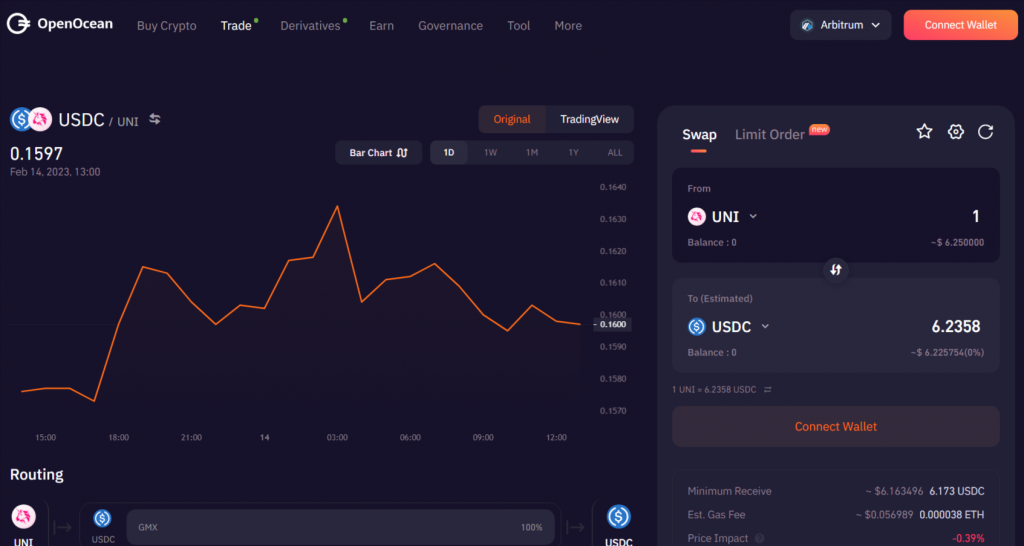Image resolution: width=1024 pixels, height=546 pixels.
Task: Click the 0.1597 current price text
Action: 37,154
